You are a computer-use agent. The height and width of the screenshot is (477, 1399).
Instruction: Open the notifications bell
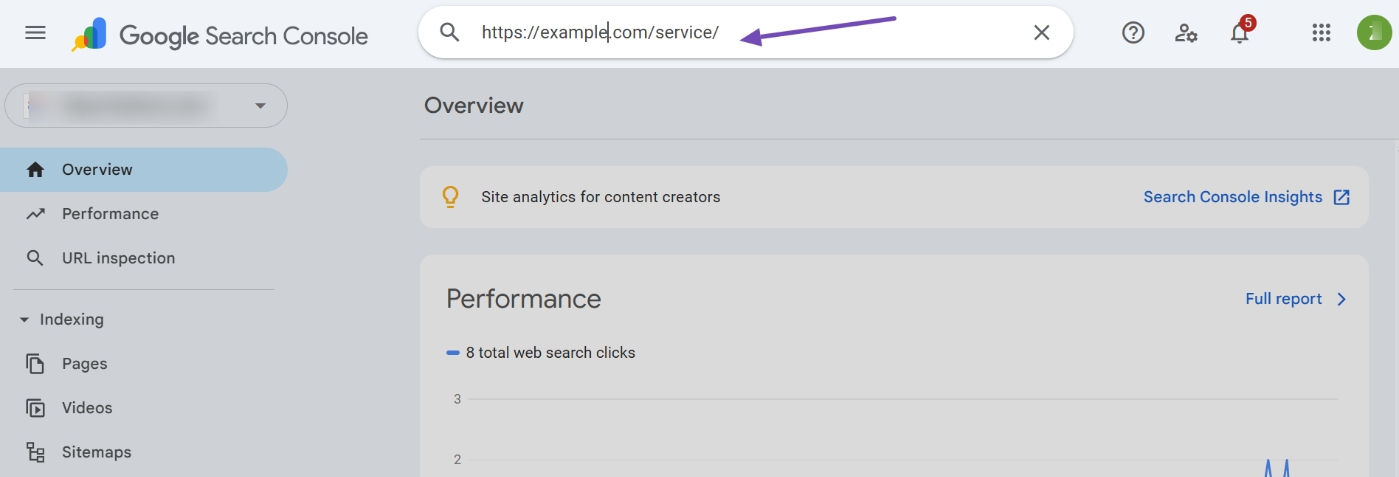click(x=1239, y=33)
